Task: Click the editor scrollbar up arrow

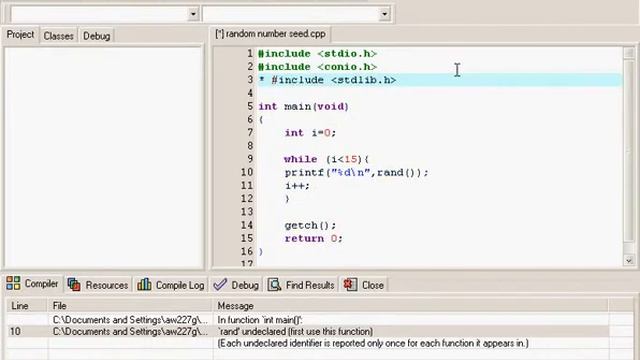Action: (x=629, y=53)
